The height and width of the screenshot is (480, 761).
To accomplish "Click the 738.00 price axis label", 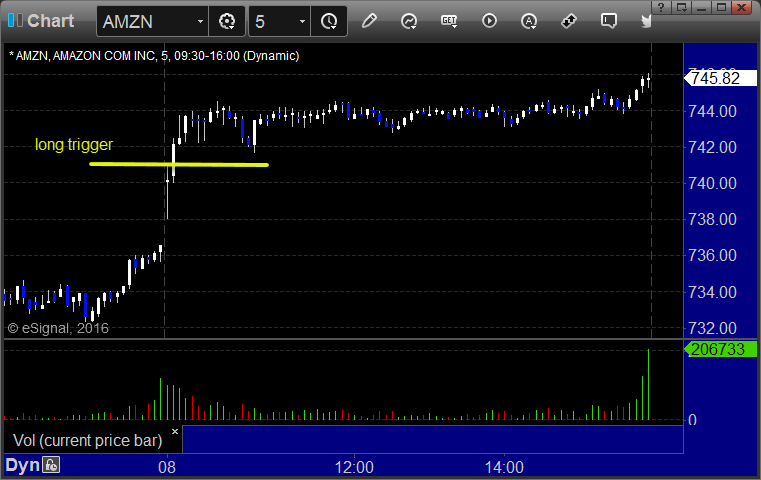I will pos(712,219).
